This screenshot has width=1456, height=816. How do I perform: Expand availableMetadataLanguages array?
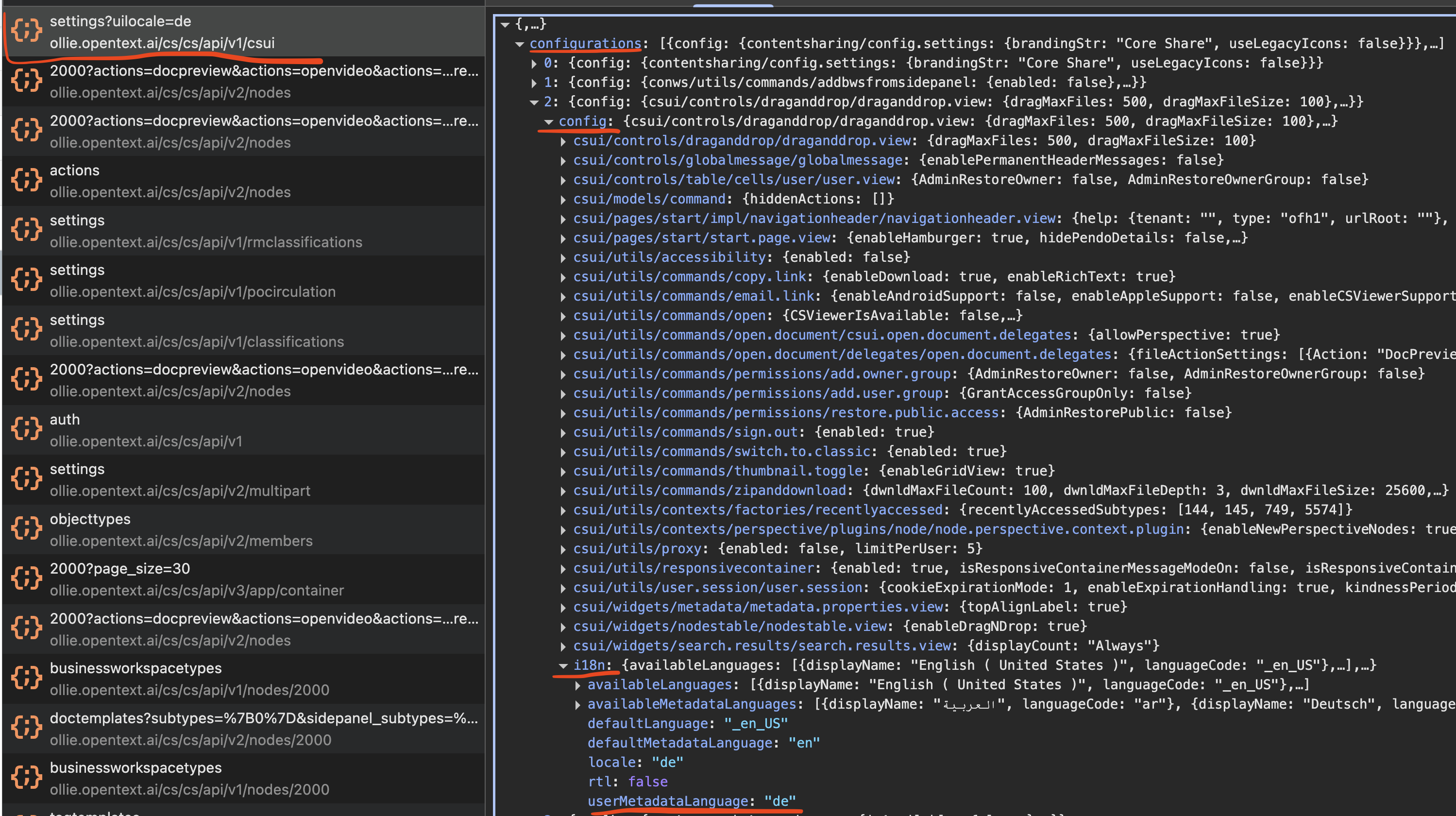coord(577,705)
